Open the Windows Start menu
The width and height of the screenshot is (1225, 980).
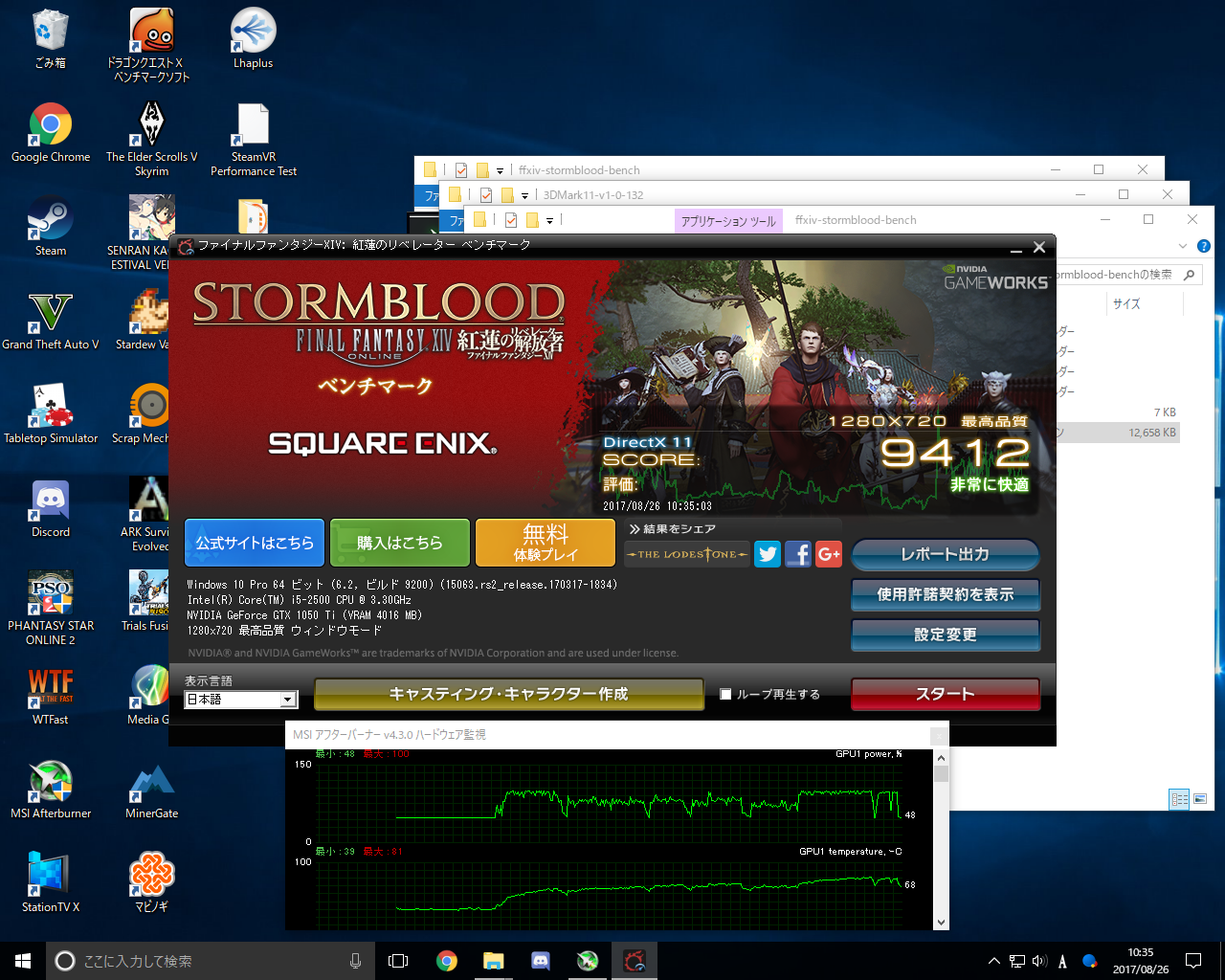pos(23,961)
